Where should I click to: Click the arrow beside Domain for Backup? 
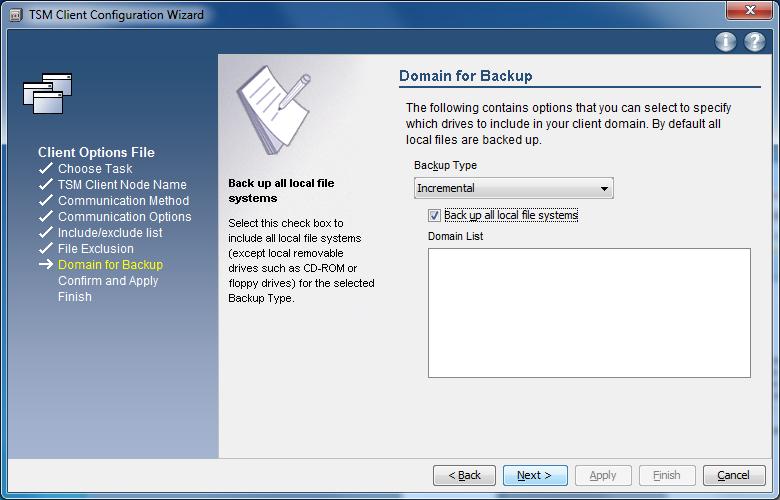[x=45, y=265]
